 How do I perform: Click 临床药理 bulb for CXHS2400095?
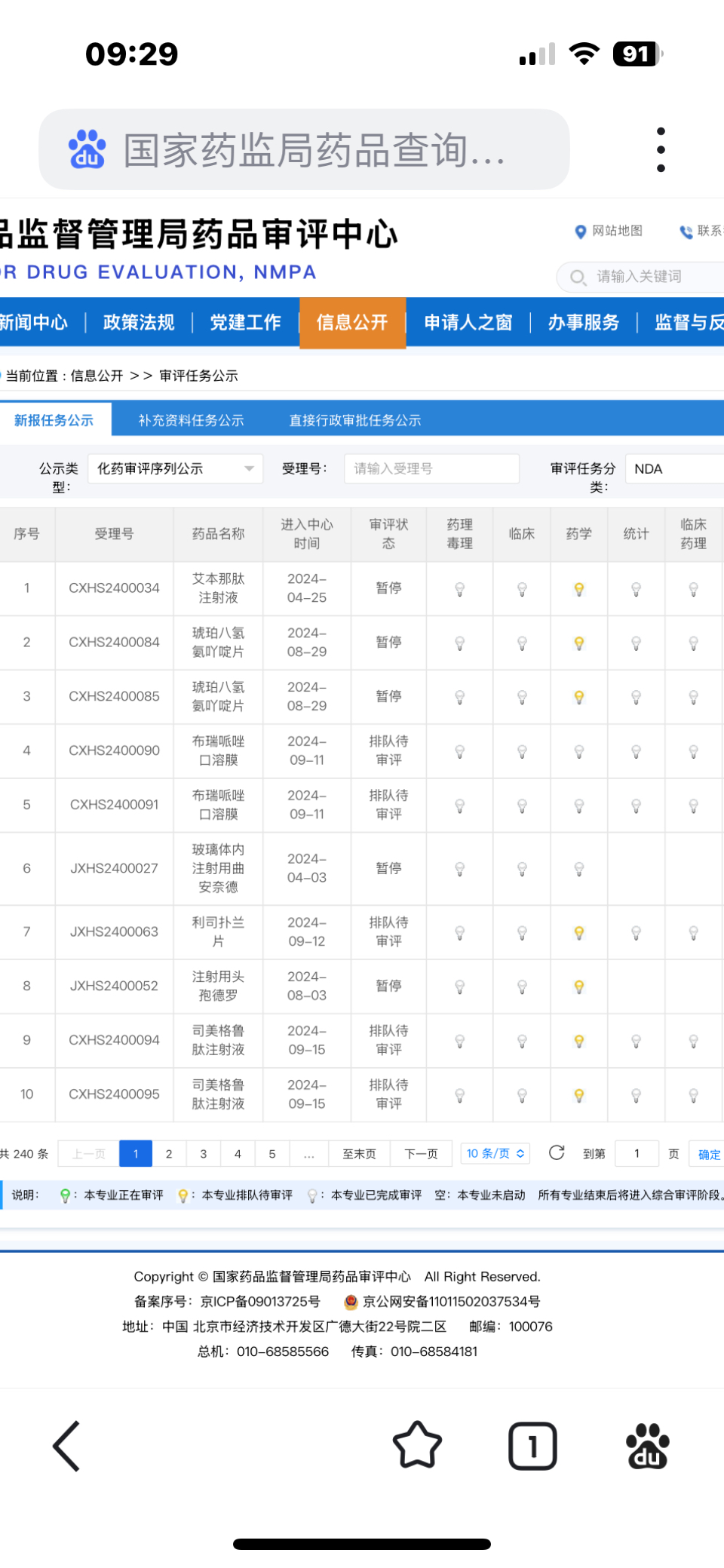click(x=694, y=1096)
